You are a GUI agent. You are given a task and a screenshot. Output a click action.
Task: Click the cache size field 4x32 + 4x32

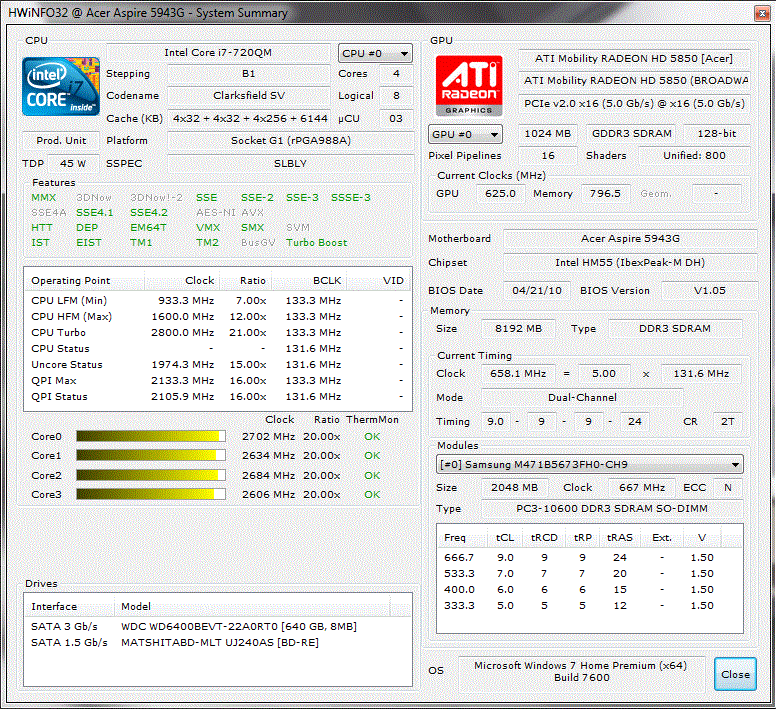click(x=249, y=118)
